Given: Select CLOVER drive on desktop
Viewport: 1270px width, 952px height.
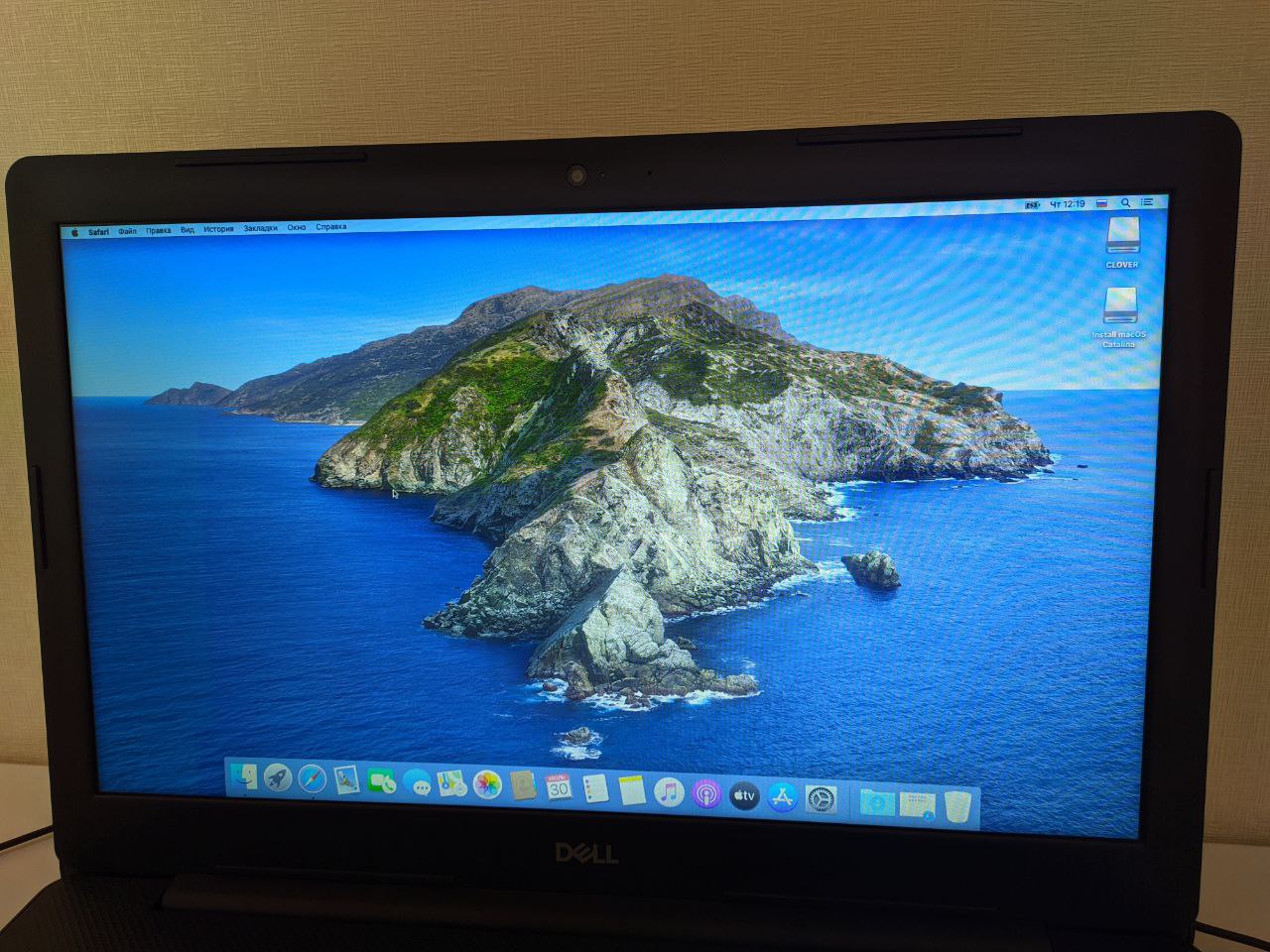Looking at the screenshot, I should [x=1123, y=236].
